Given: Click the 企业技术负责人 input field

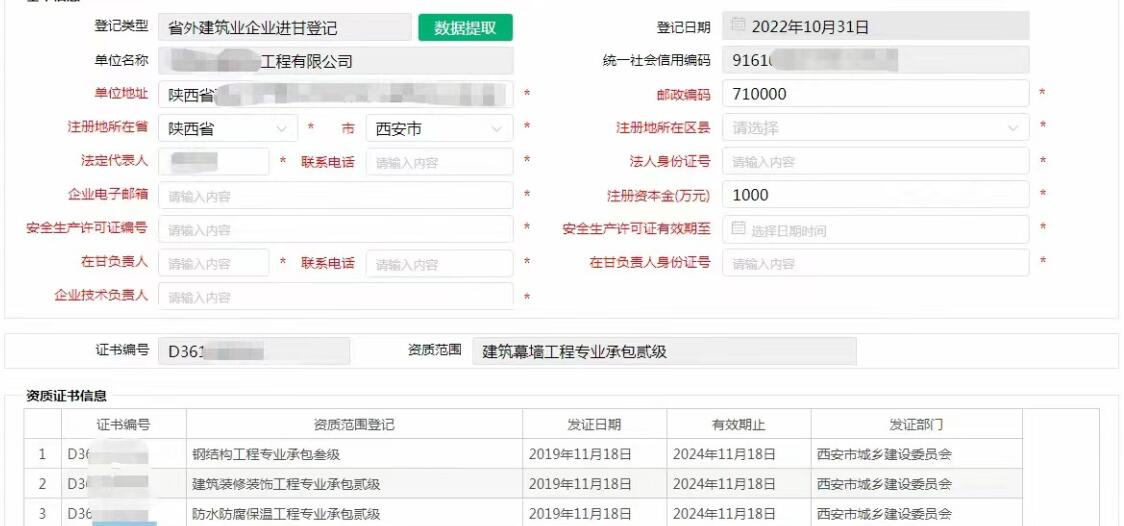Looking at the screenshot, I should coord(335,297).
